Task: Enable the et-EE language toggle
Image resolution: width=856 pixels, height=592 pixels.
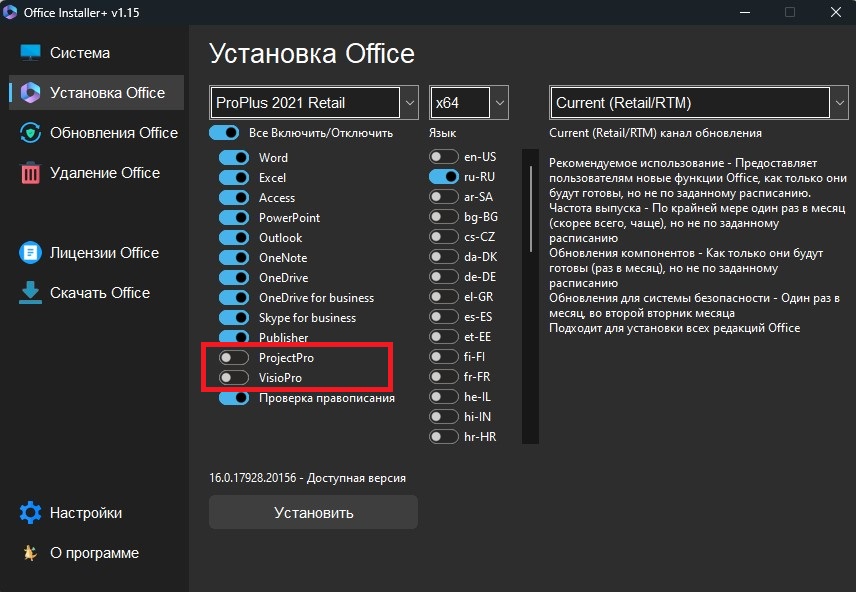Action: pyautogui.click(x=443, y=336)
